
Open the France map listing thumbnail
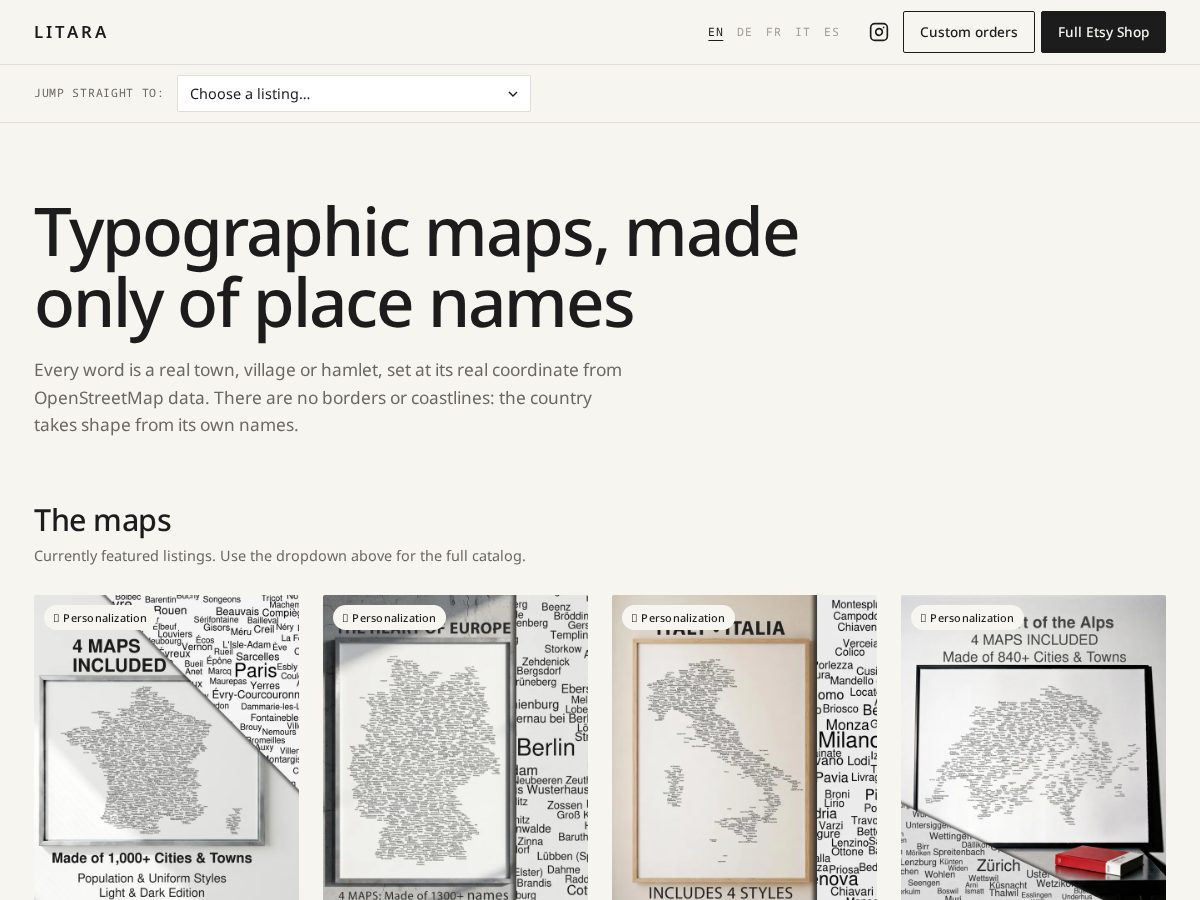click(x=166, y=748)
